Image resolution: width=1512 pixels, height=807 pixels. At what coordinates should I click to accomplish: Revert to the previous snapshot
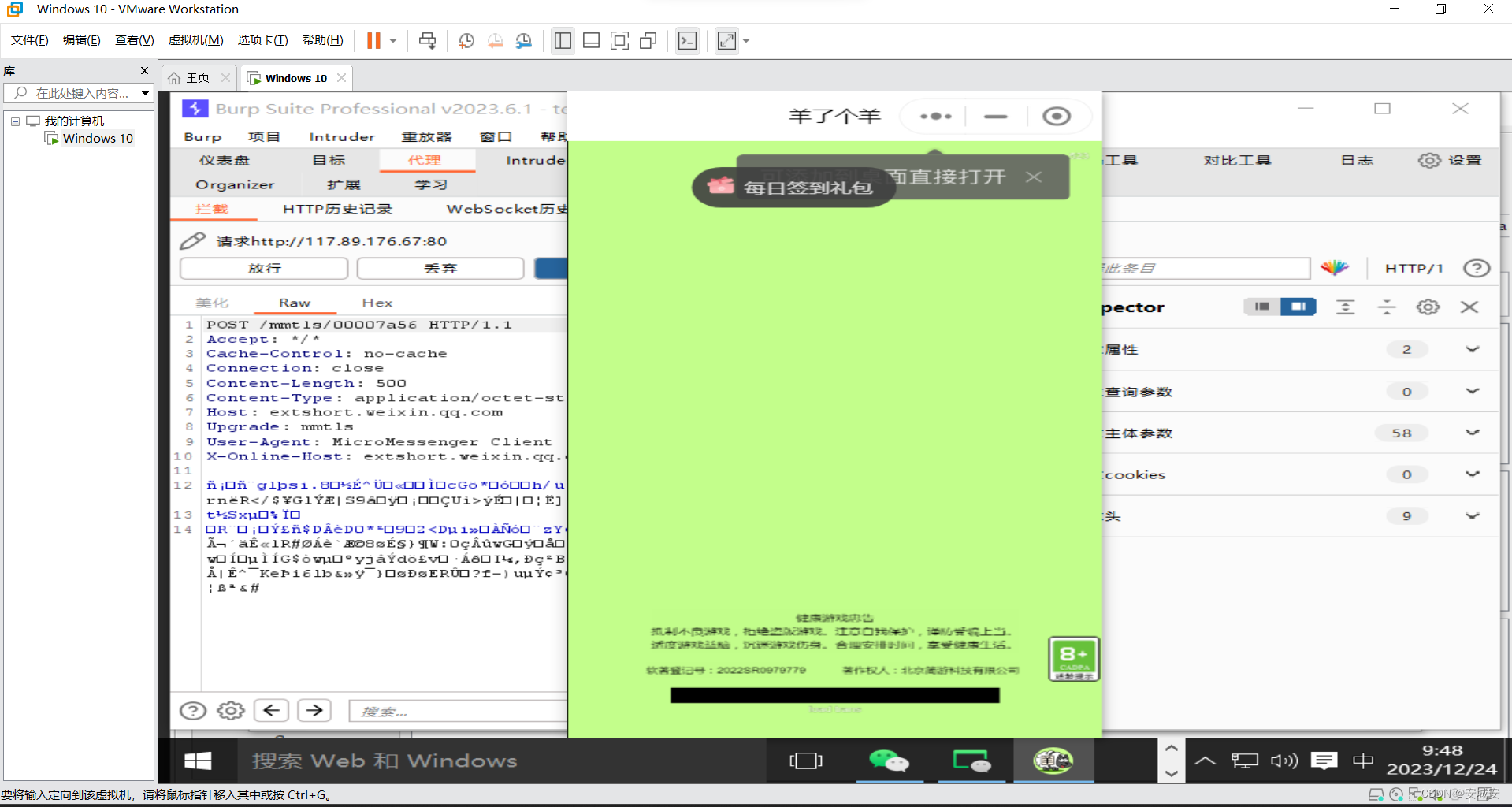click(495, 41)
